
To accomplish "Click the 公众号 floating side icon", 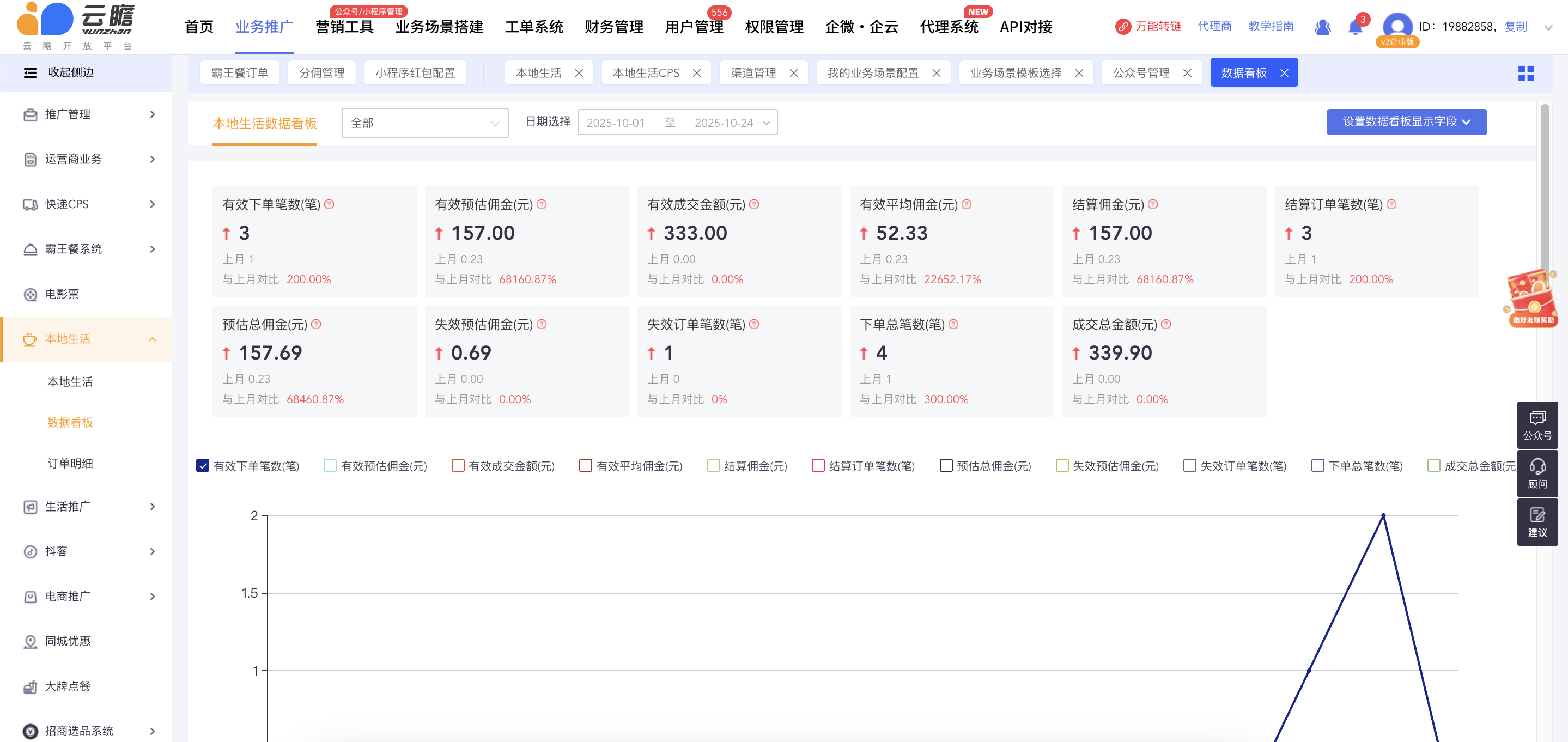I will pos(1537,425).
